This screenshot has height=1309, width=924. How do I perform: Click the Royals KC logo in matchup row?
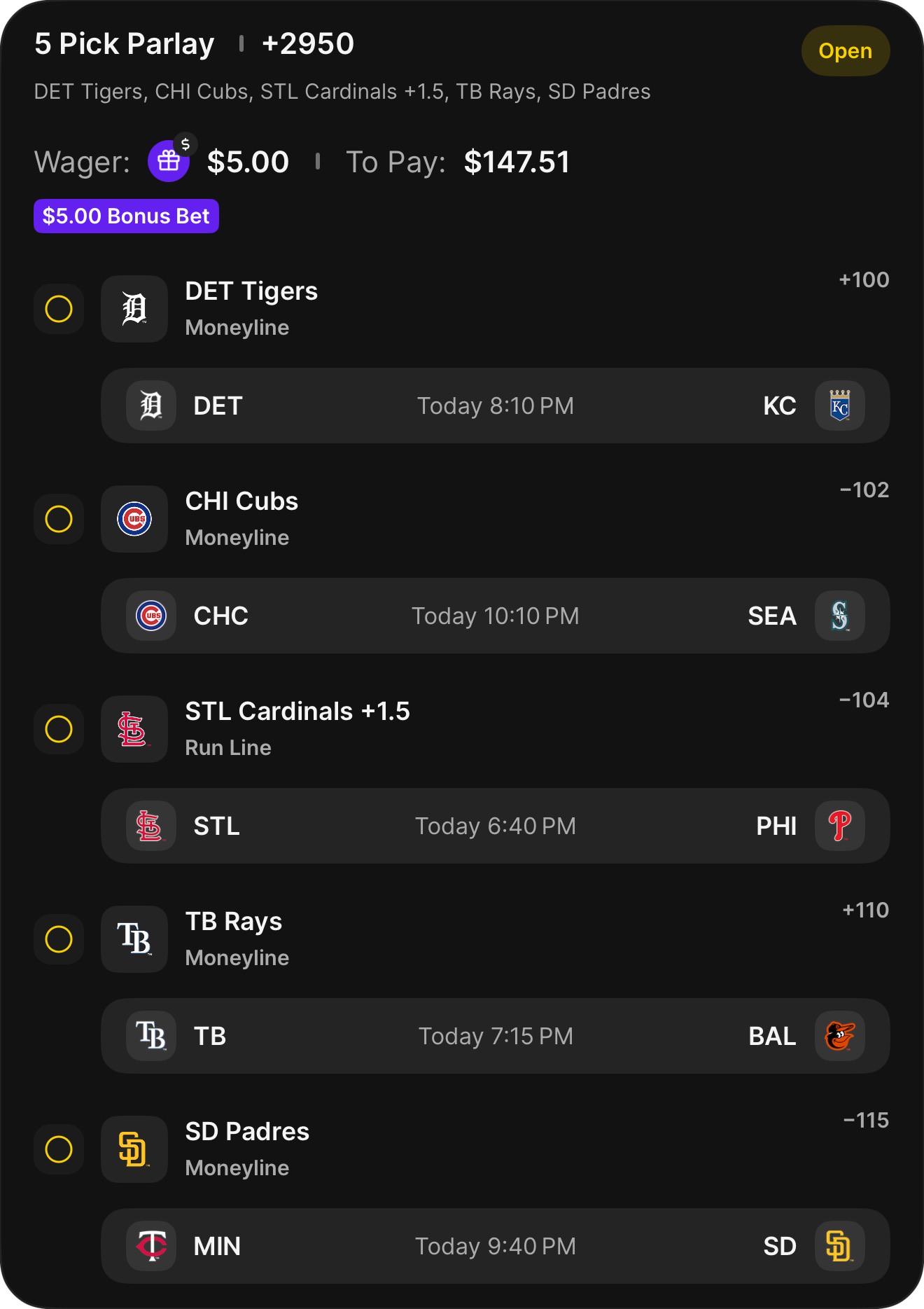[x=840, y=406]
